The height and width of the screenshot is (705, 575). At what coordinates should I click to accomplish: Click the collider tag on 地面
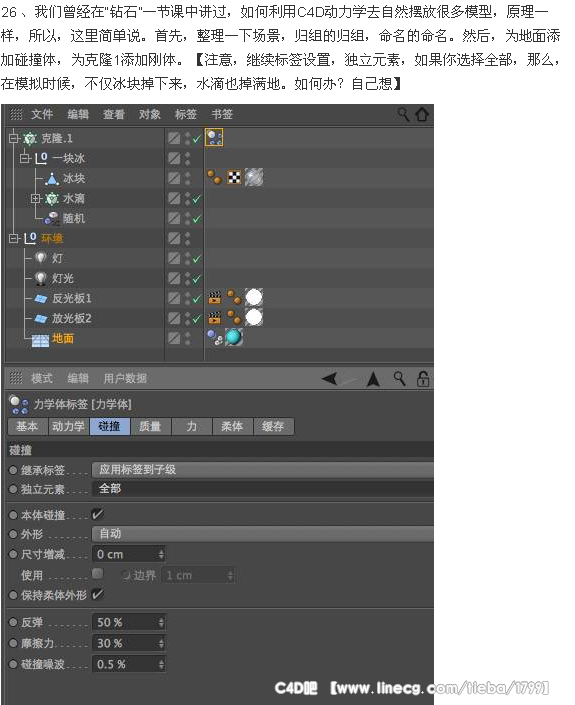coord(215,338)
